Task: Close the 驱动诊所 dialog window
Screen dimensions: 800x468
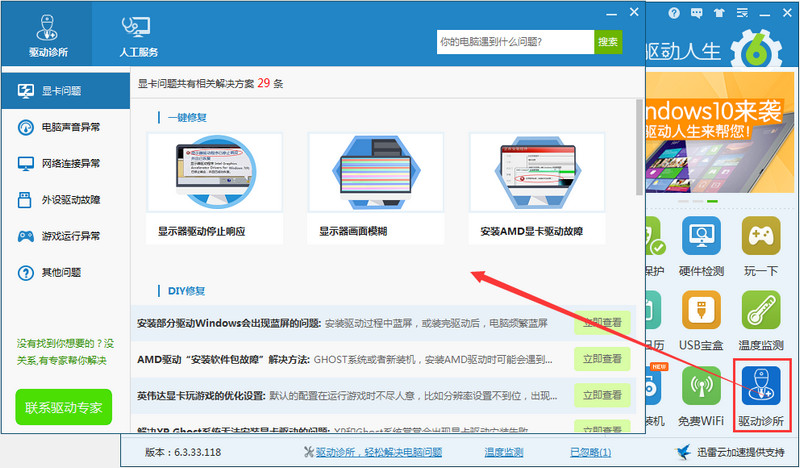Action: (x=634, y=12)
